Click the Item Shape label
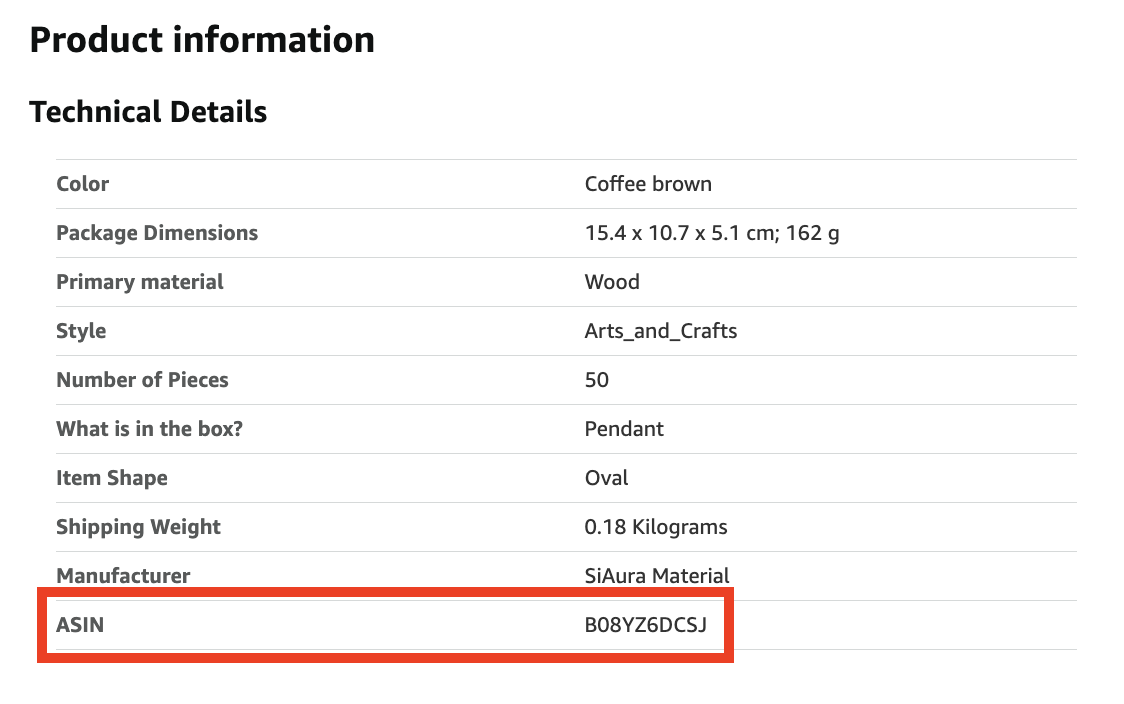Image resolution: width=1124 pixels, height=704 pixels. click(112, 478)
